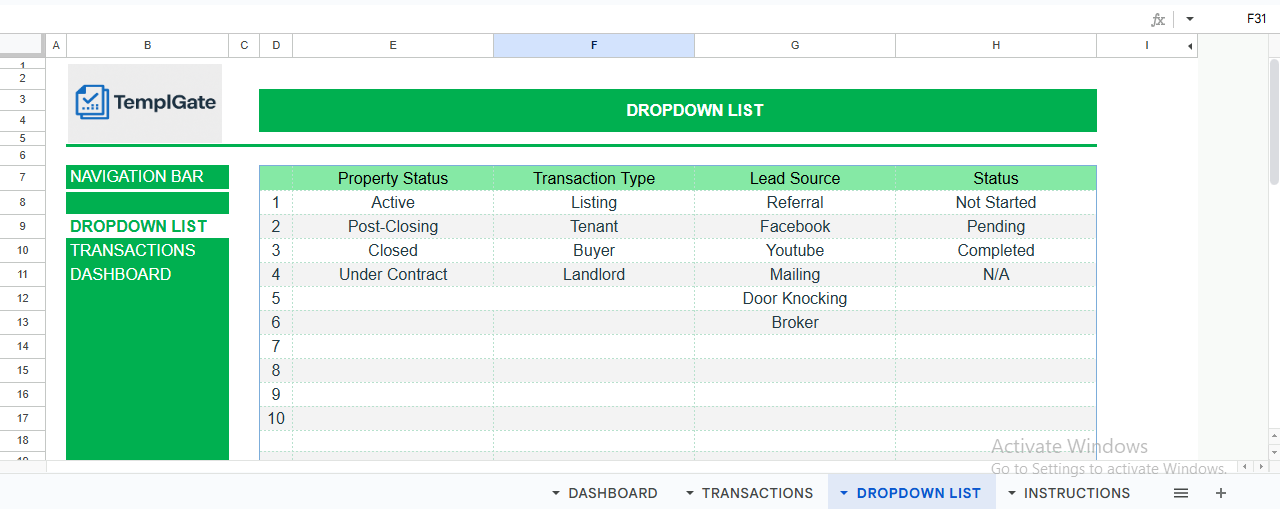Viewport: 1280px width, 509px height.
Task: Select the Broker cell
Action: point(795,322)
